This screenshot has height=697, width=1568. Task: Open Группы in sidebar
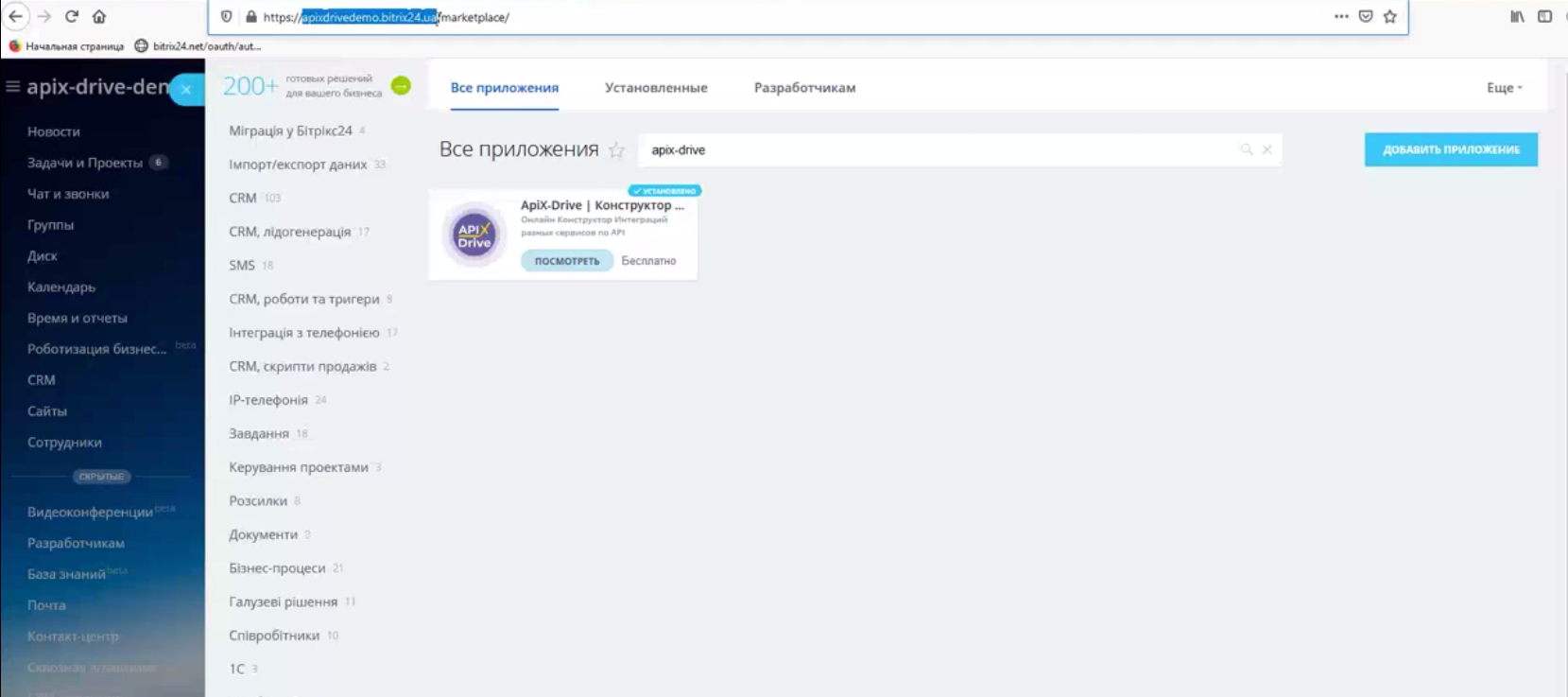point(50,225)
